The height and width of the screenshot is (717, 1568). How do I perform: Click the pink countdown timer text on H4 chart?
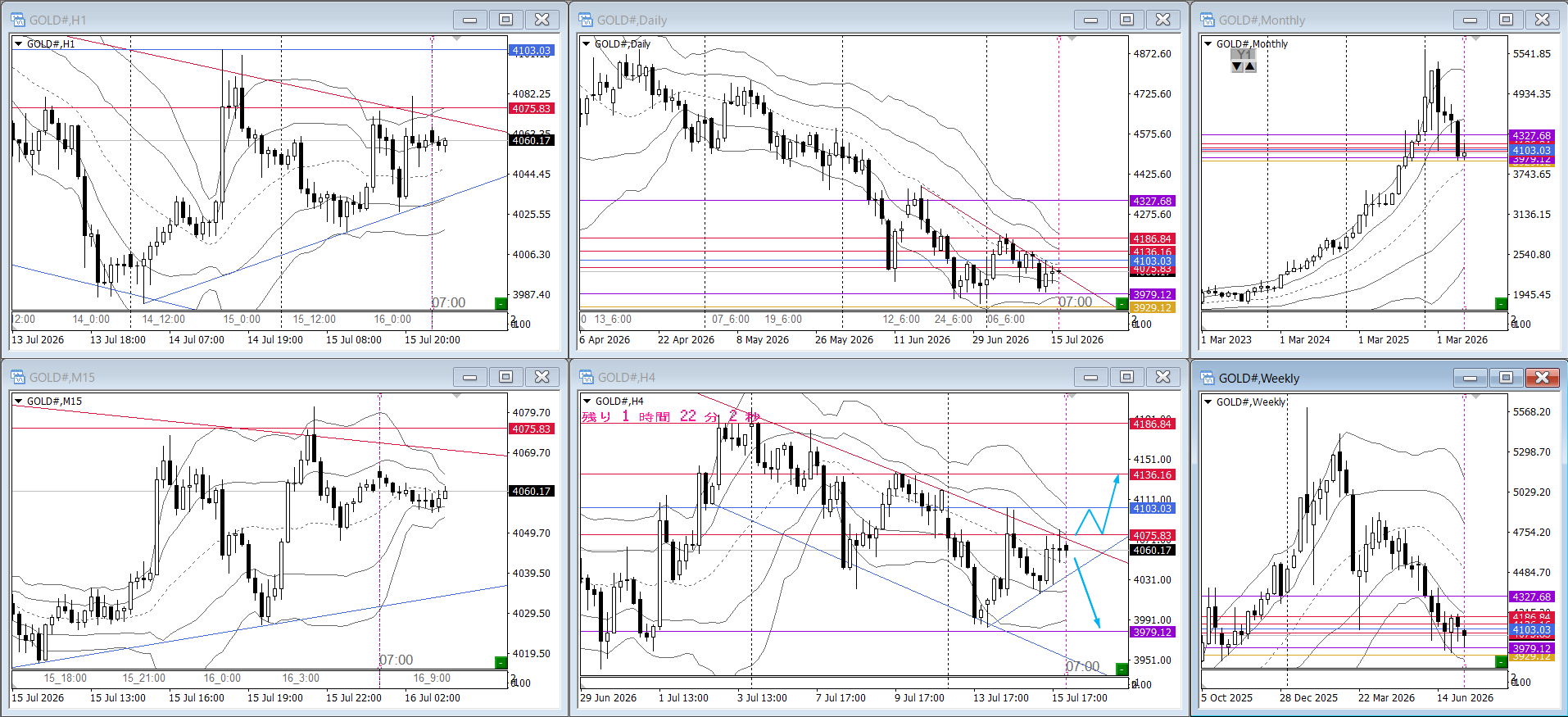671,416
